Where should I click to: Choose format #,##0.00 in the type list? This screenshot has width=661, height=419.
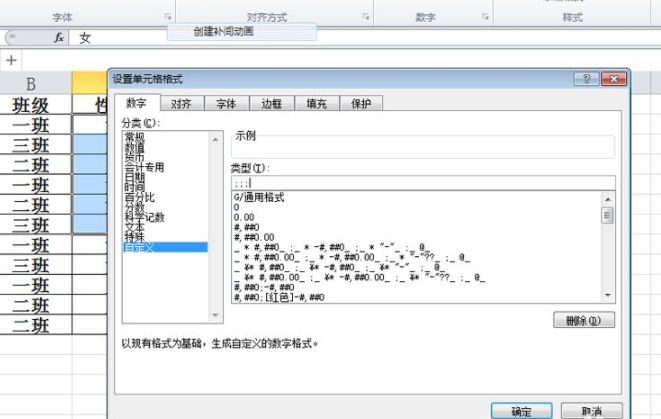(x=254, y=237)
